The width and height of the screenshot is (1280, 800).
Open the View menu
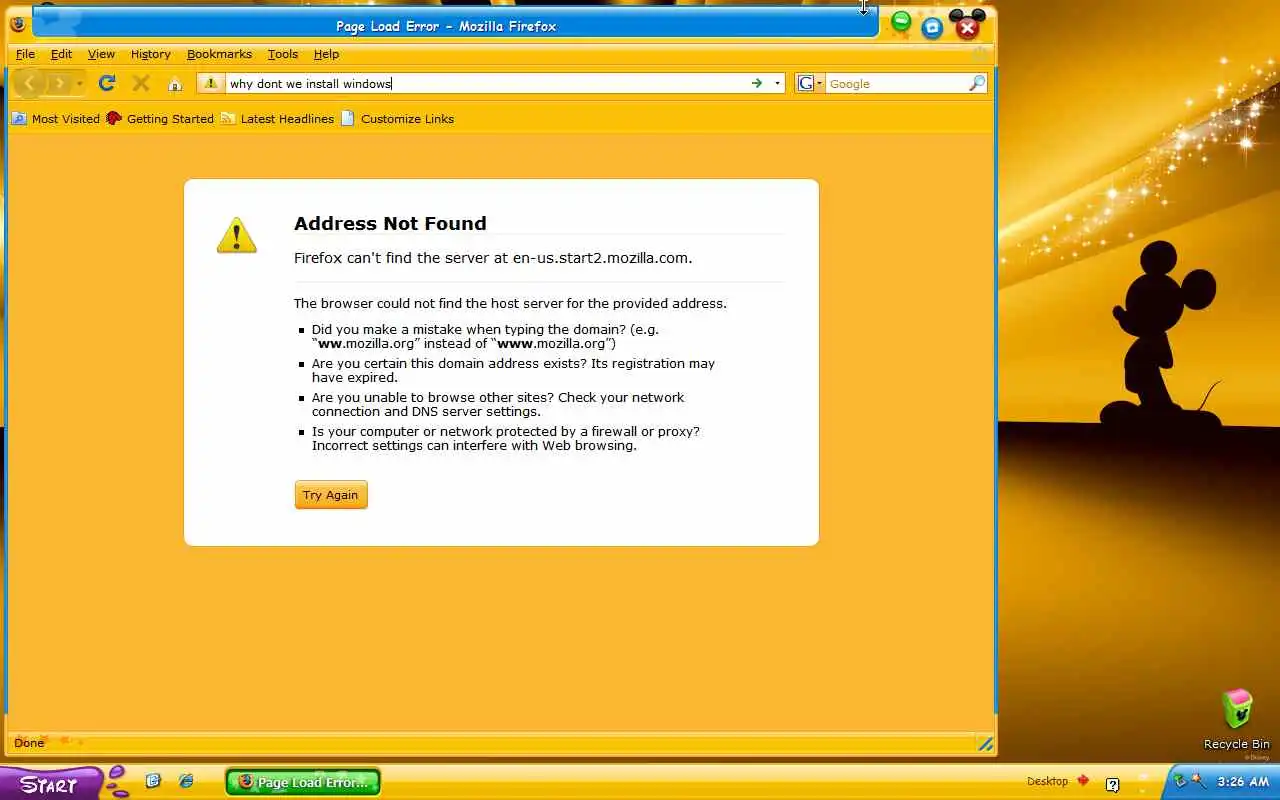101,54
